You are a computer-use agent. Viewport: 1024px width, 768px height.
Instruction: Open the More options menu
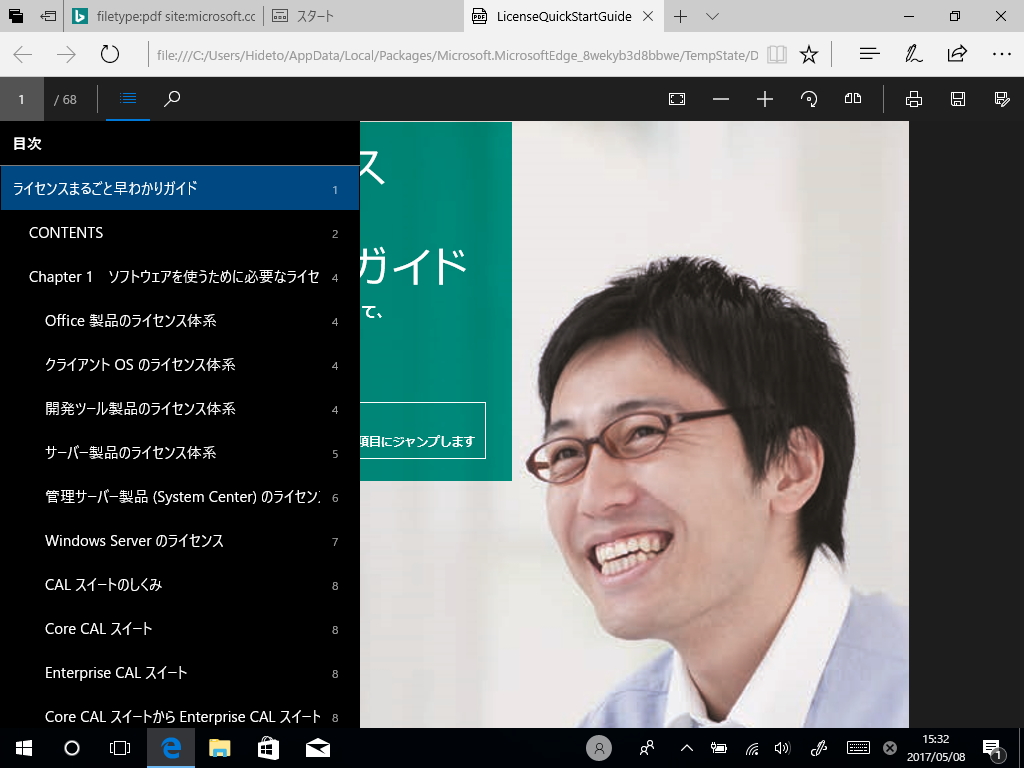point(1002,54)
